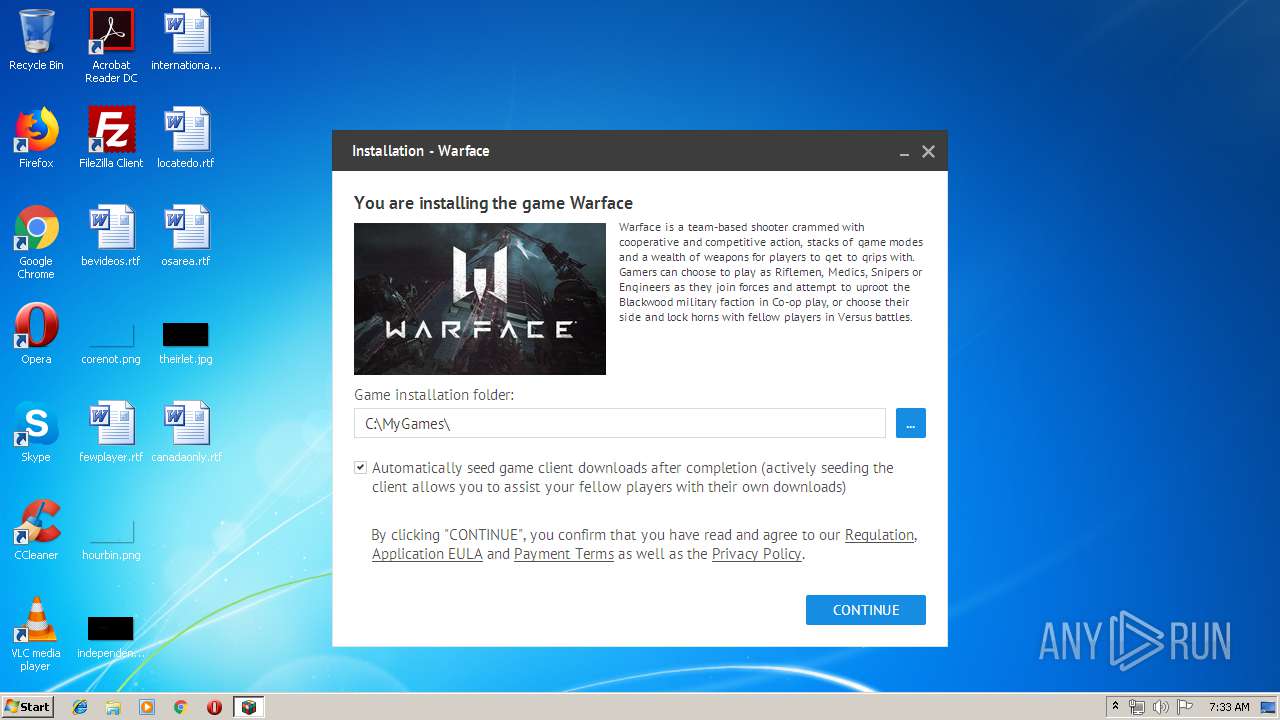Click the game installation folder path field
The width and height of the screenshot is (1280, 720).
pos(620,423)
